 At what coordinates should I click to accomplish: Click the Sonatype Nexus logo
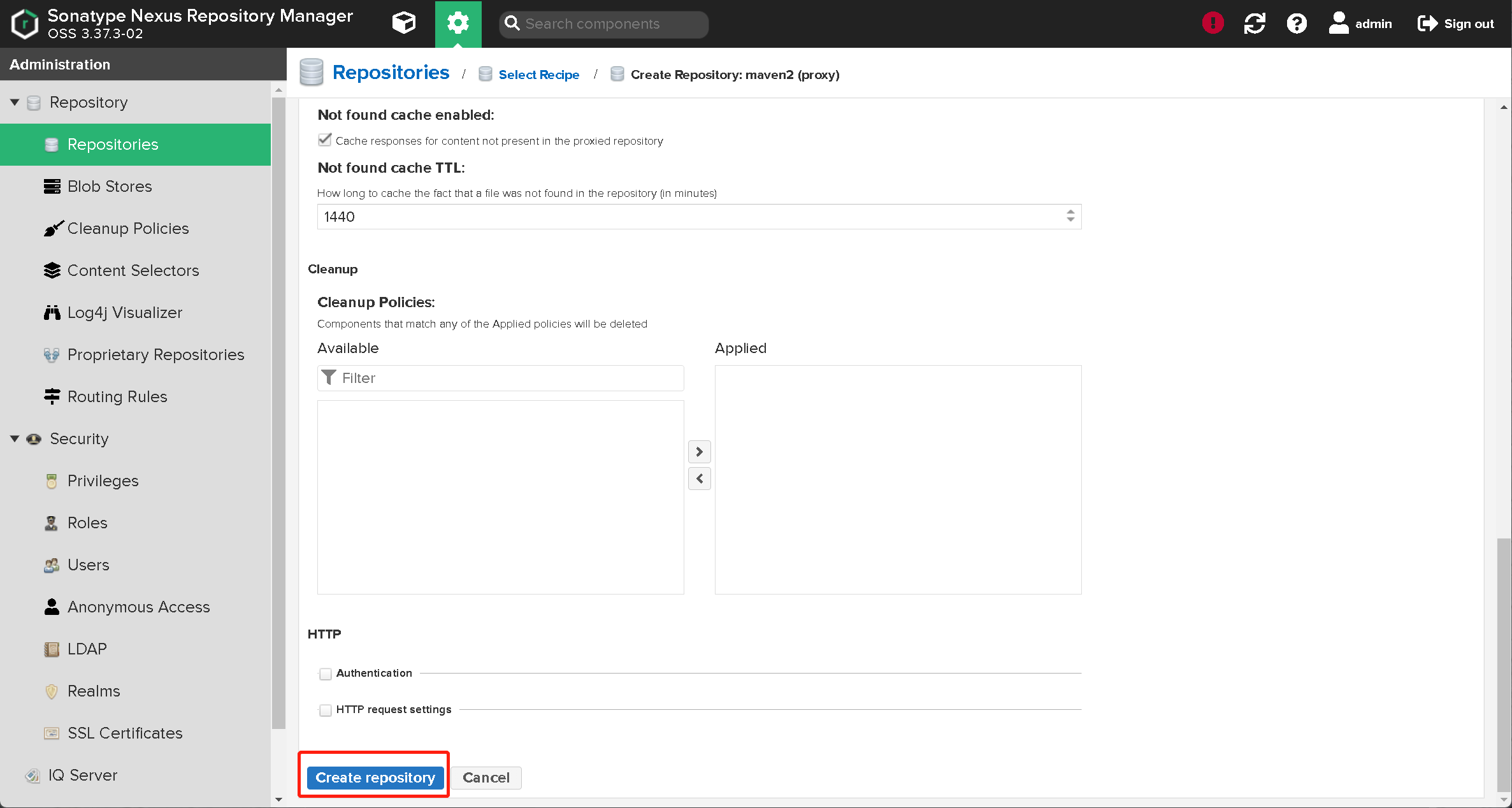click(x=25, y=24)
